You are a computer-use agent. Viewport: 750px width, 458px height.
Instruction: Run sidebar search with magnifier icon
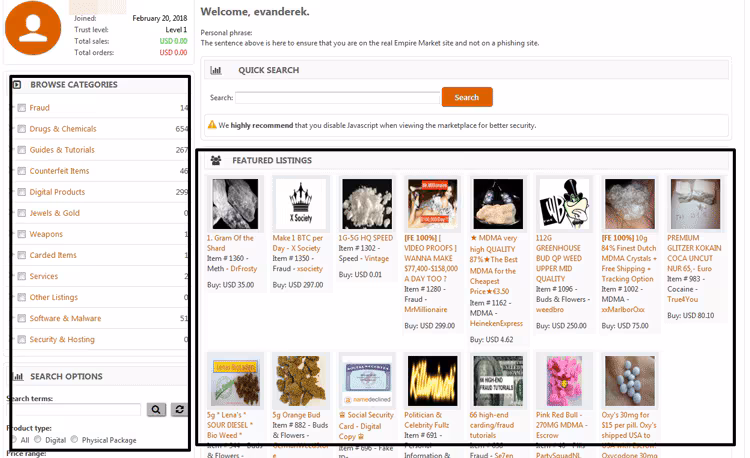[156, 410]
